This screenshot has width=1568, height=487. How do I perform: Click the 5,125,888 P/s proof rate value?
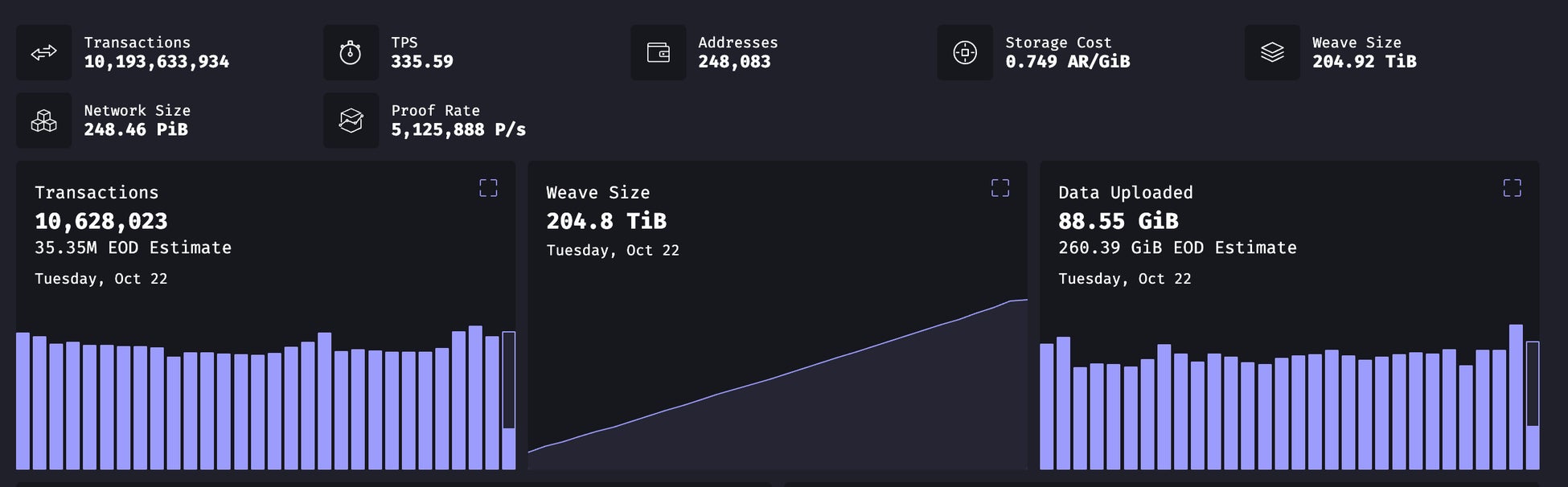pyautogui.click(x=458, y=130)
